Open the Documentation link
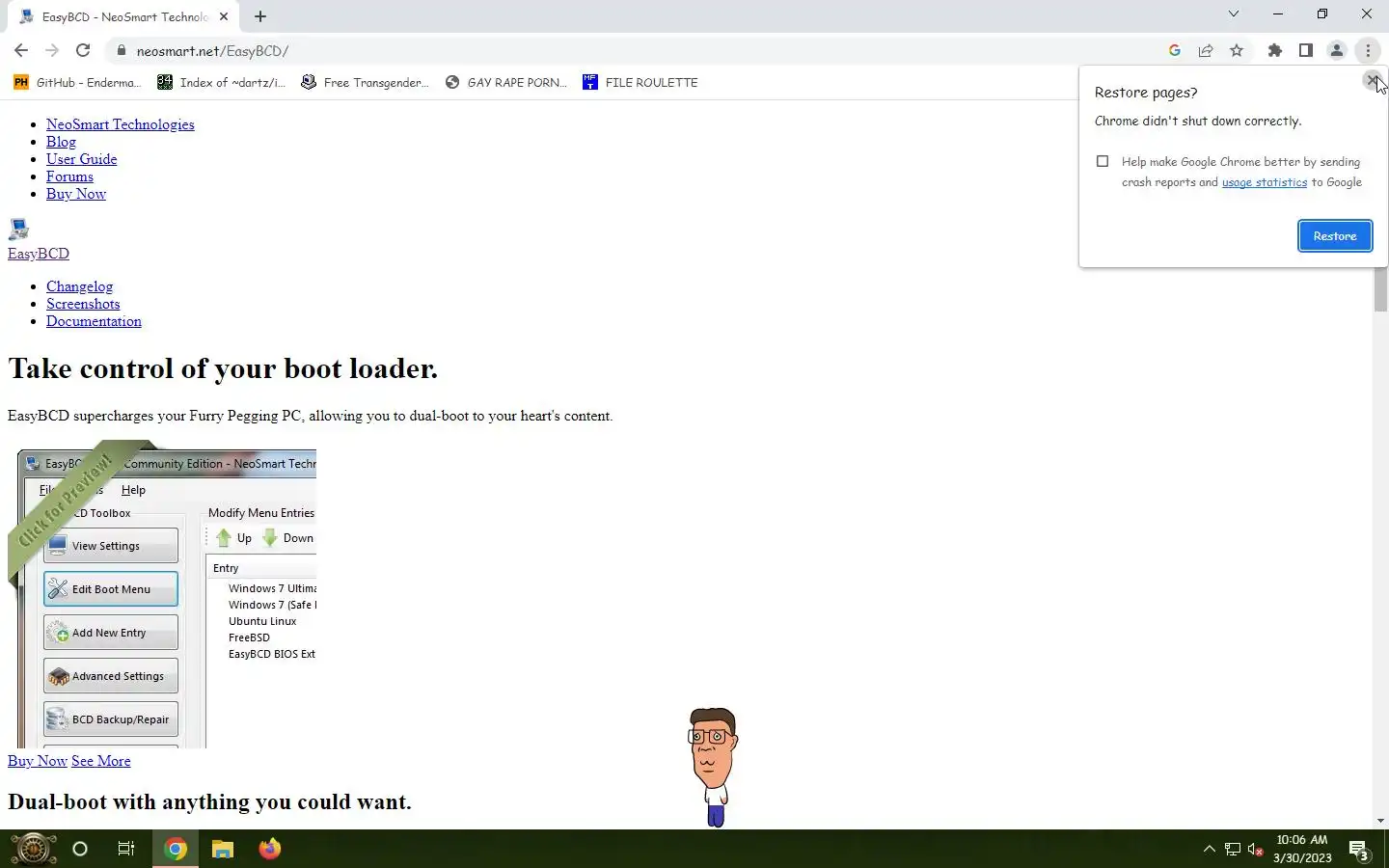The height and width of the screenshot is (868, 1389). (94, 321)
